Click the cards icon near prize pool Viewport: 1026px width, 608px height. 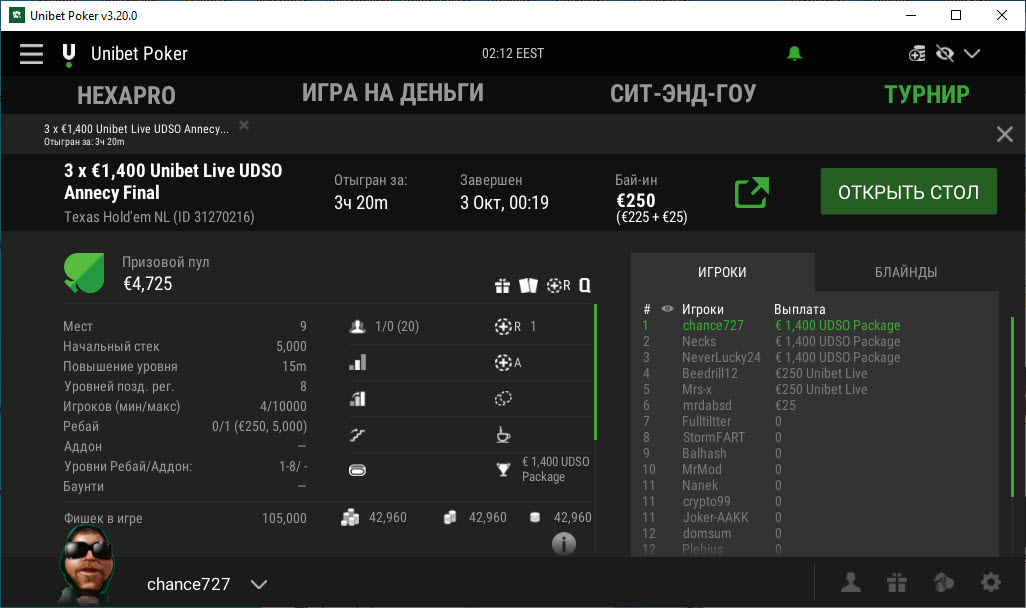coord(528,285)
